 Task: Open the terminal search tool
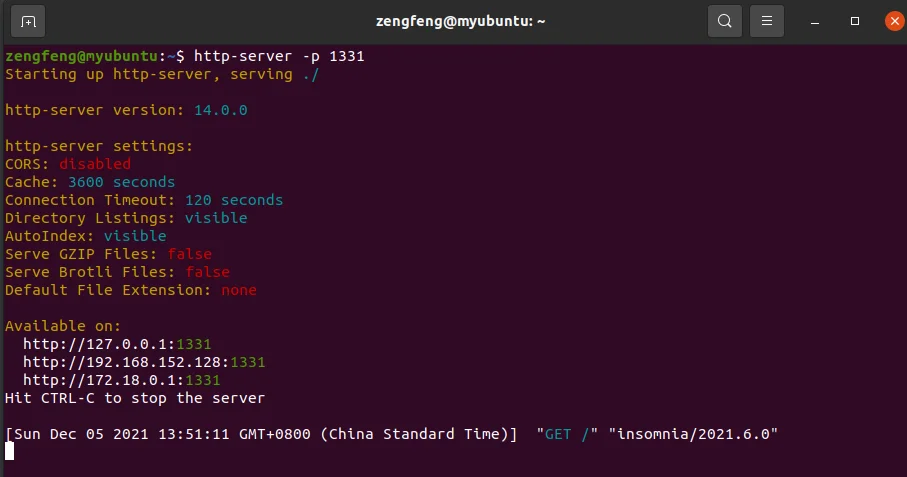724,21
